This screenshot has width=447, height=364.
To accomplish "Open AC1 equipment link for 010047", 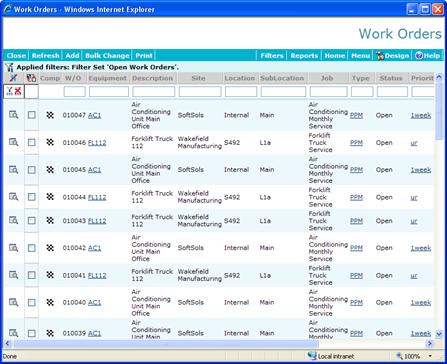I will pos(94,115).
